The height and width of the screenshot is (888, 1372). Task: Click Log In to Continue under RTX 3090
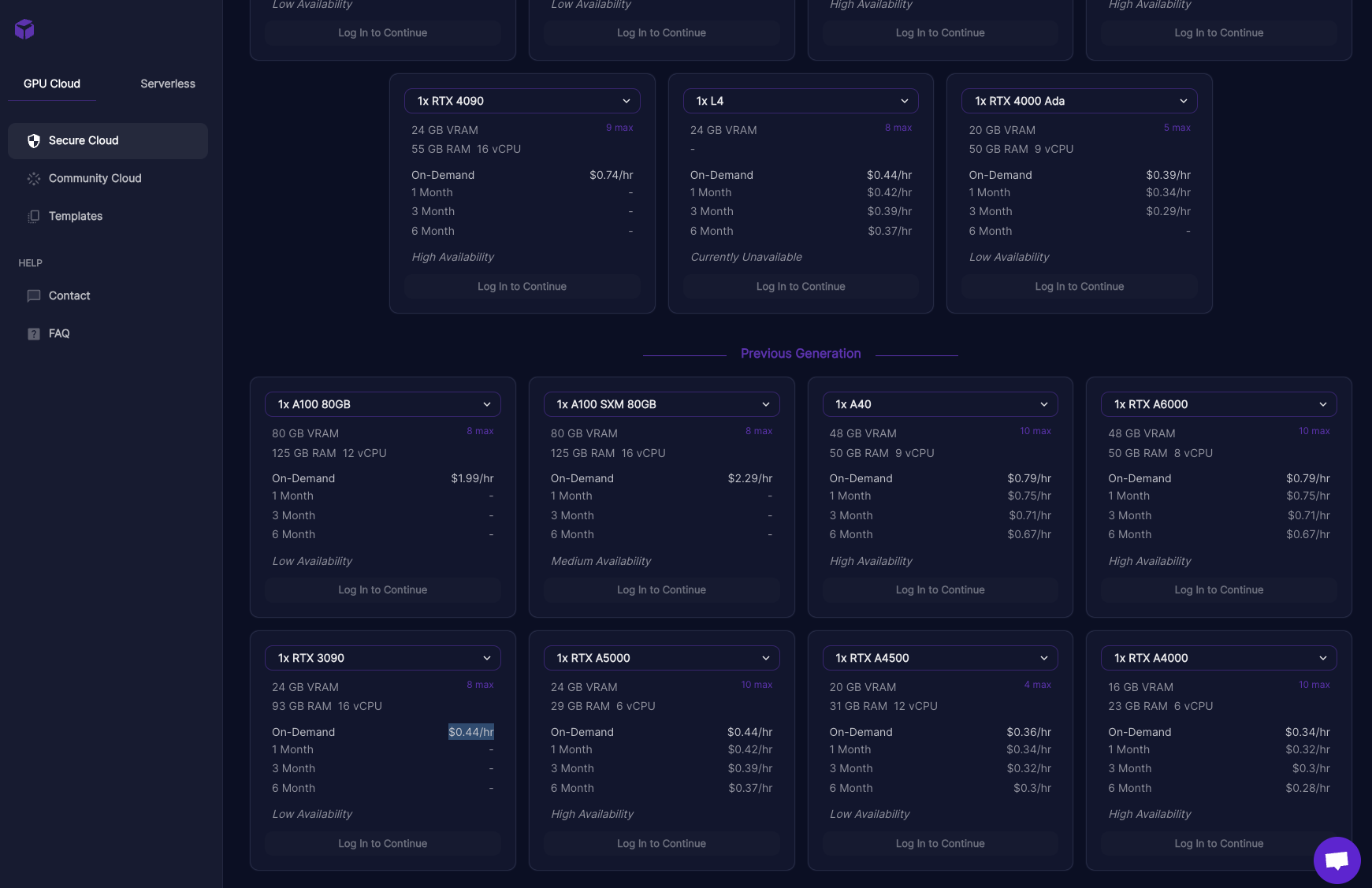click(x=383, y=844)
